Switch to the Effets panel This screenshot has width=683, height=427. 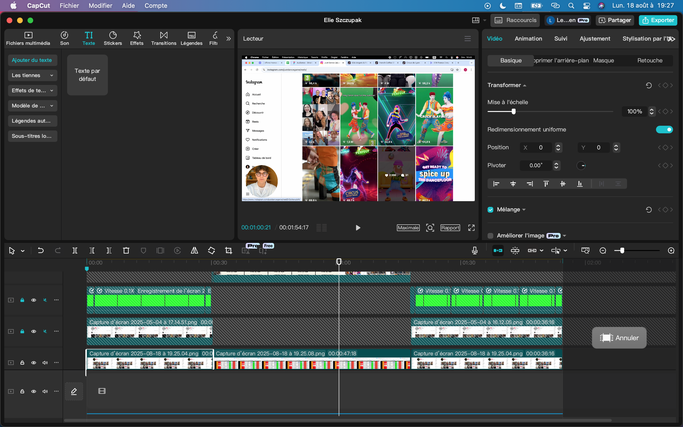[137, 38]
